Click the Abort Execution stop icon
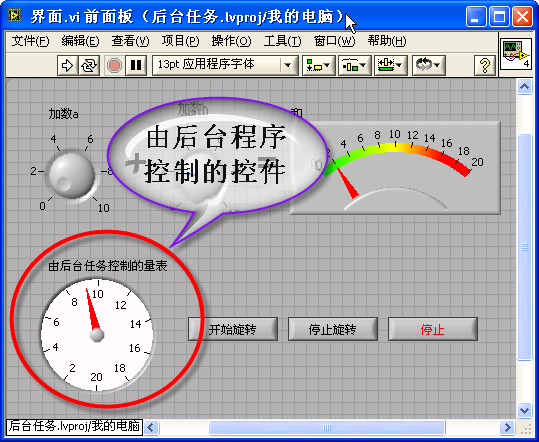539x442 pixels. pos(114,65)
